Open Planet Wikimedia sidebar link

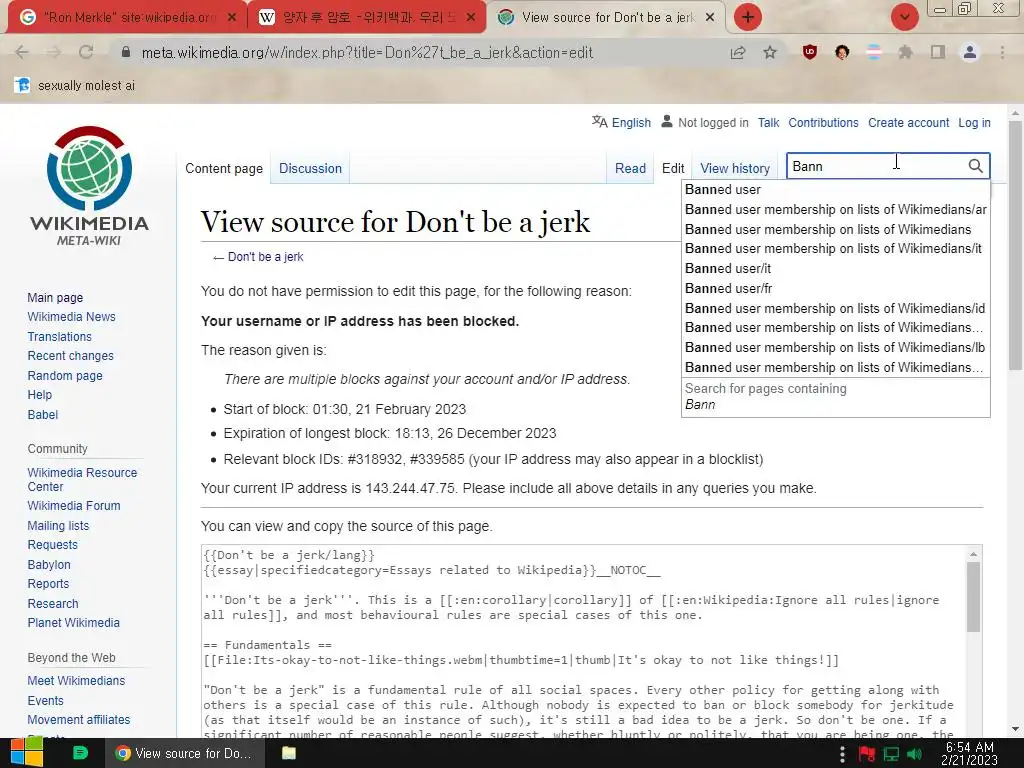pyautogui.click(x=73, y=623)
